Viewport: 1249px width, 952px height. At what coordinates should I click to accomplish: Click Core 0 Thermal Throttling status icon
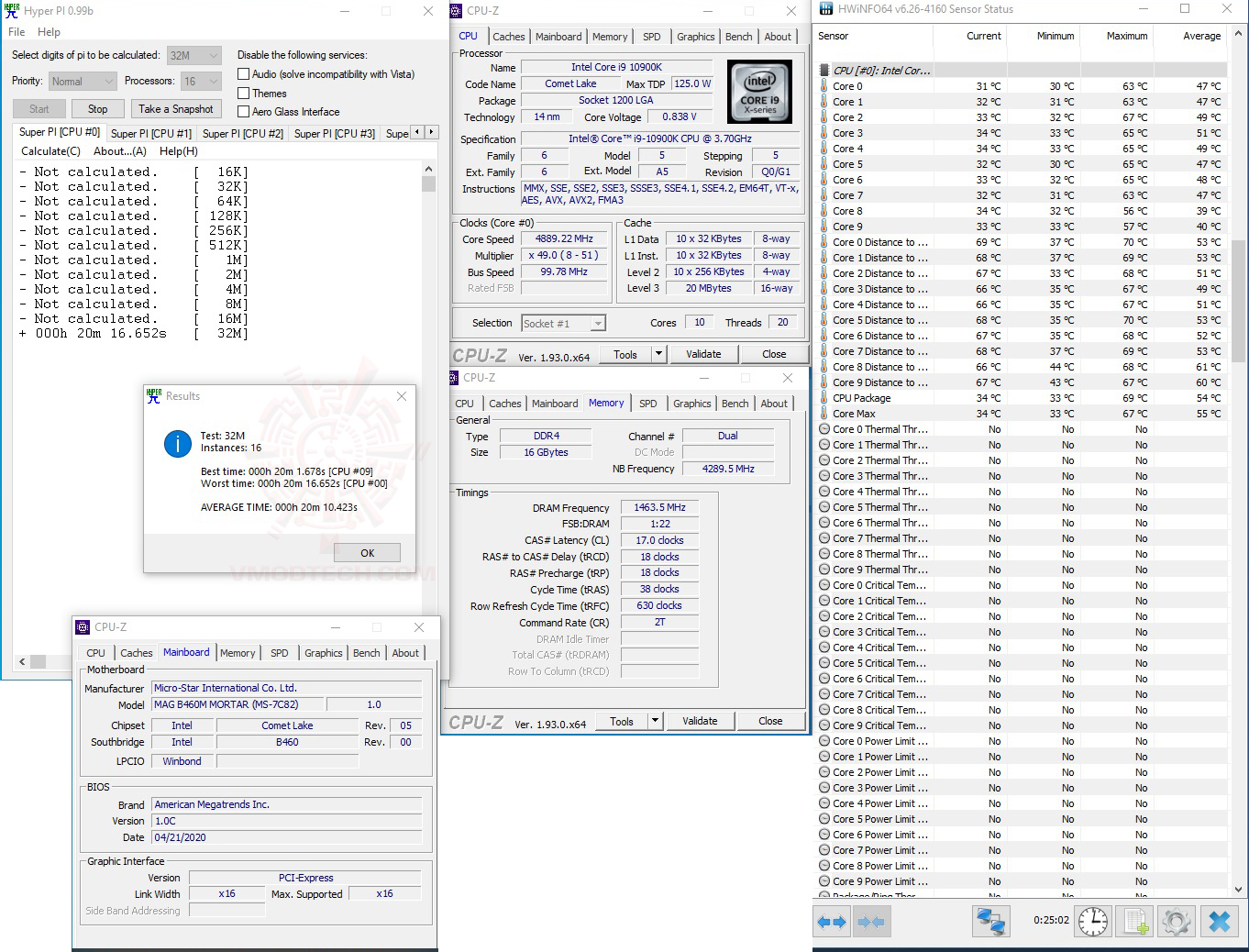(x=824, y=429)
